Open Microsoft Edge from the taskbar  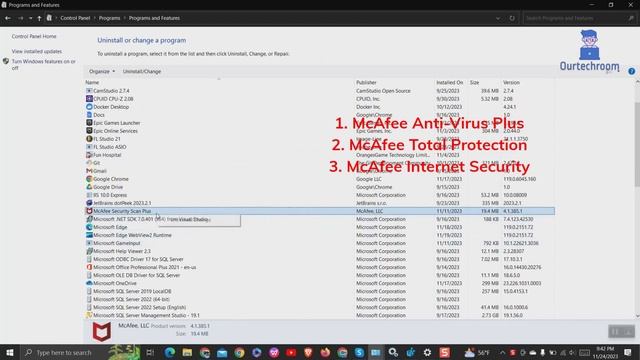(x=170, y=352)
